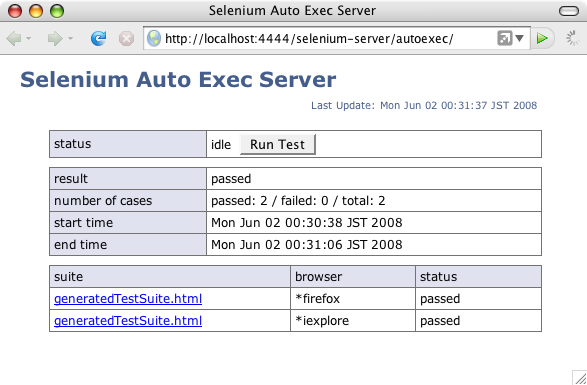Viewport: 587px width, 385px height.
Task: Close the window with red button
Action: pos(15,11)
